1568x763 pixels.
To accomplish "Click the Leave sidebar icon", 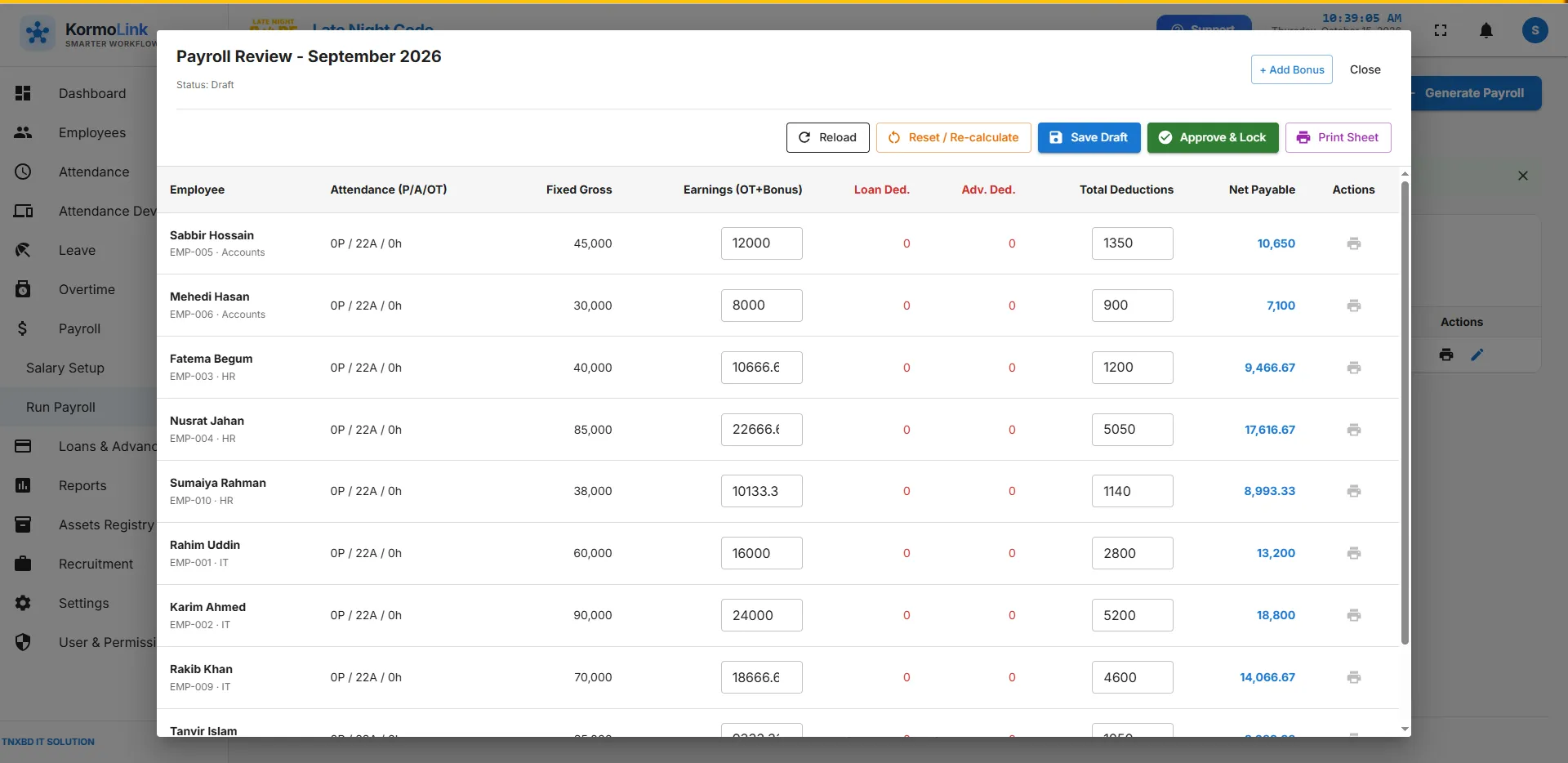I will (x=23, y=250).
